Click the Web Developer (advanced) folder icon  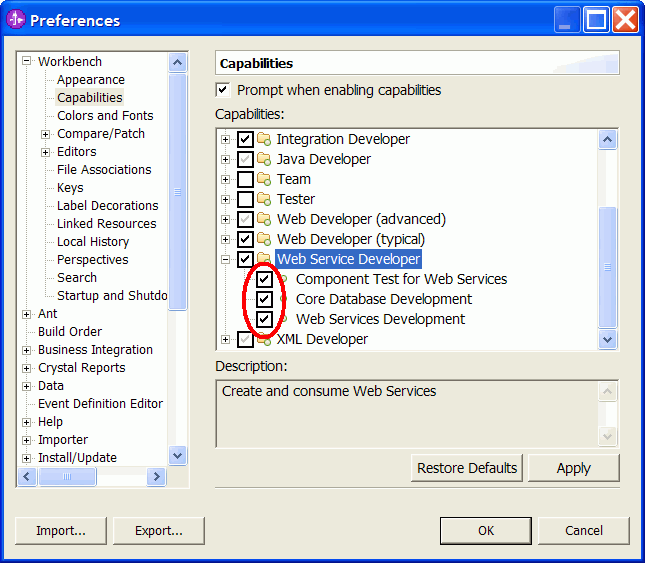[264, 219]
